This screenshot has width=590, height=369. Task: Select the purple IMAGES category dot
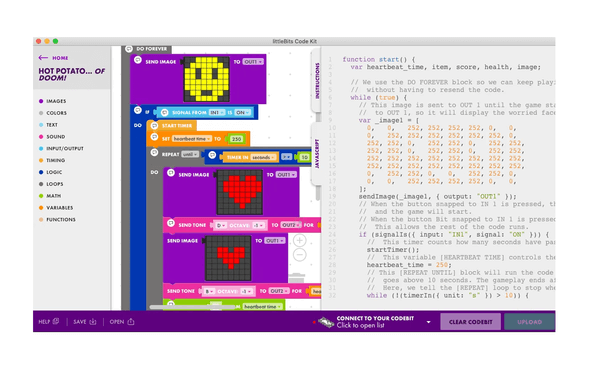coord(41,101)
